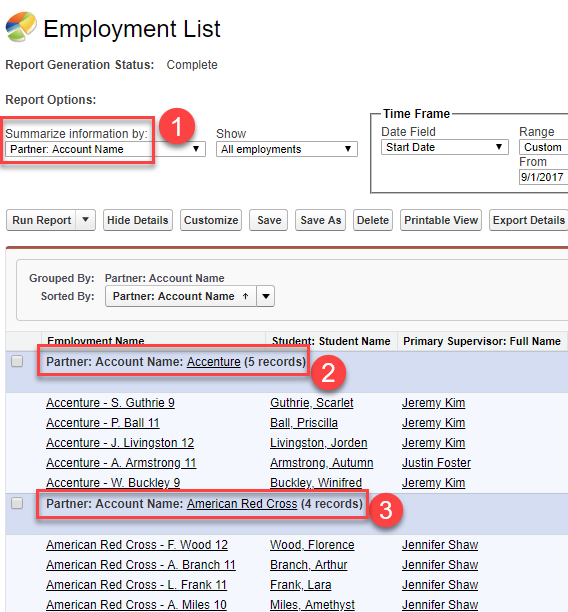
Task: Open Jennifer Shaw in the Branch row
Action: click(x=440, y=565)
